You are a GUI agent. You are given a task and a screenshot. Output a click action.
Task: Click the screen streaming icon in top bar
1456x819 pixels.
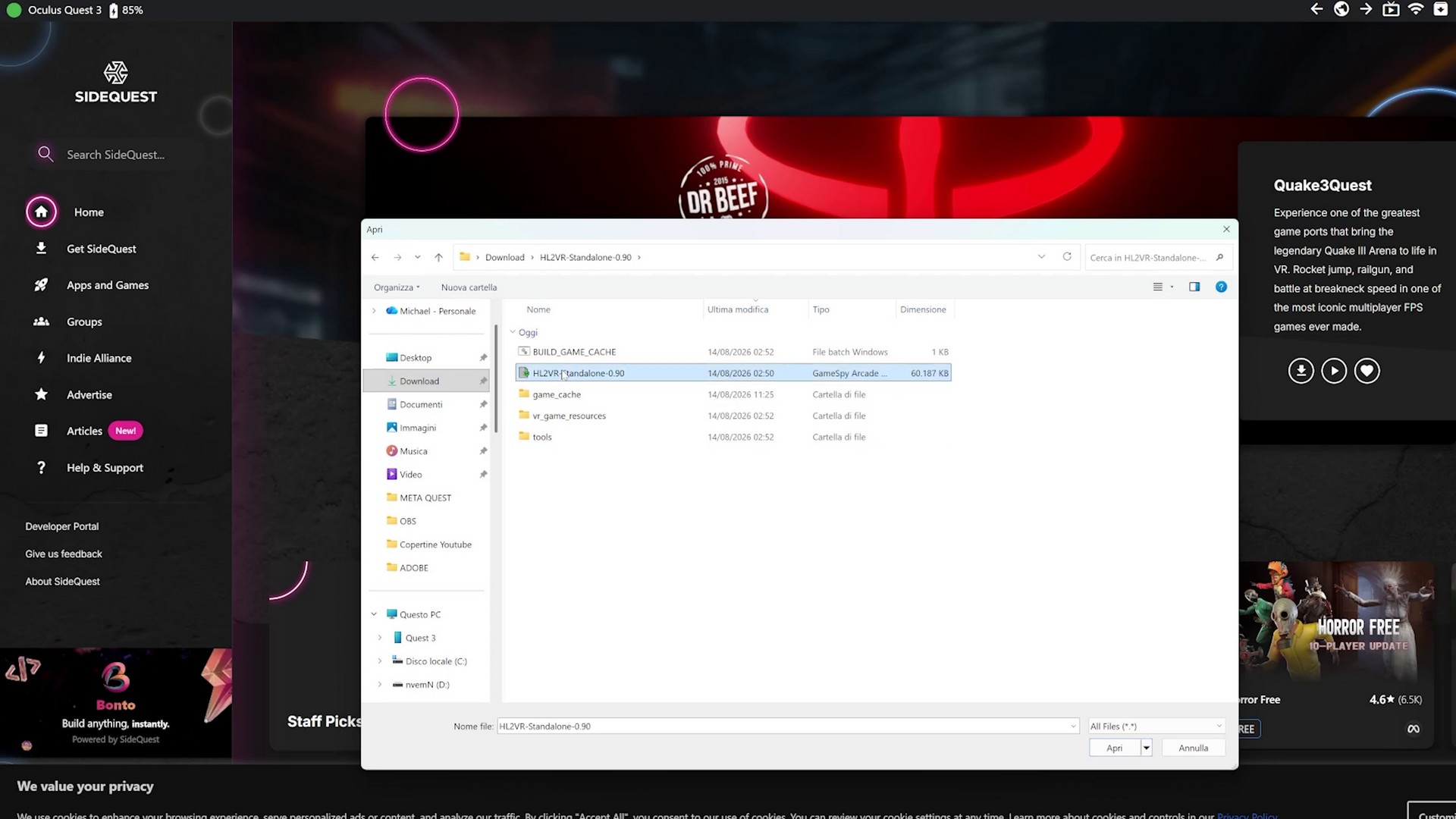click(x=1391, y=10)
